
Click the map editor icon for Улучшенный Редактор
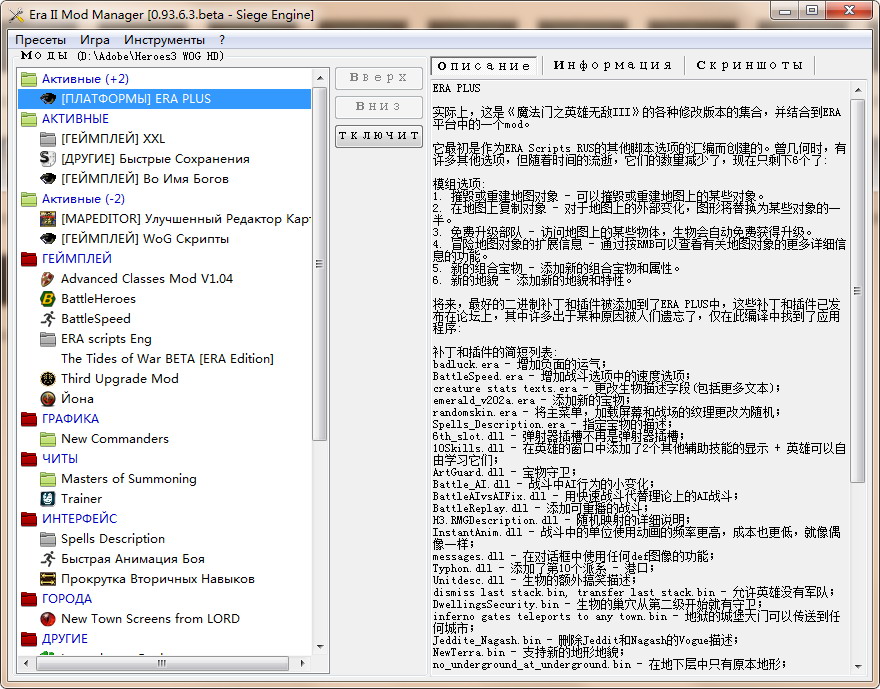point(48,219)
